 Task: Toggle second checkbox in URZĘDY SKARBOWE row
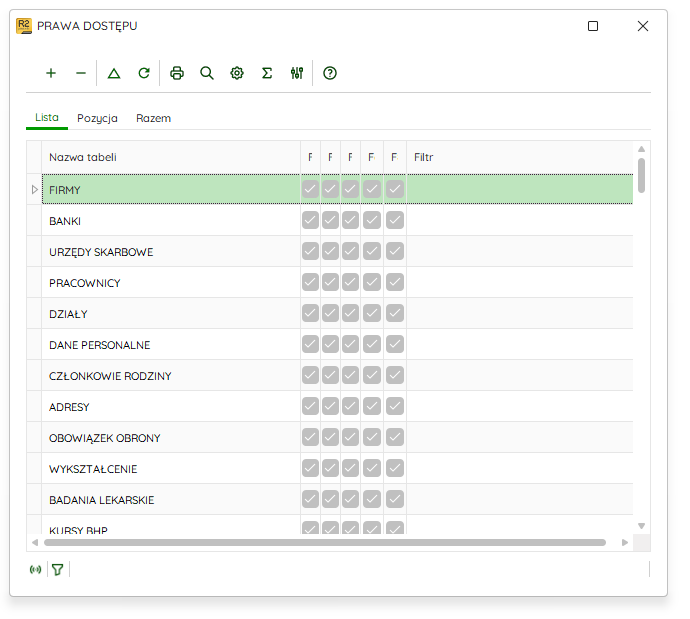point(330,251)
